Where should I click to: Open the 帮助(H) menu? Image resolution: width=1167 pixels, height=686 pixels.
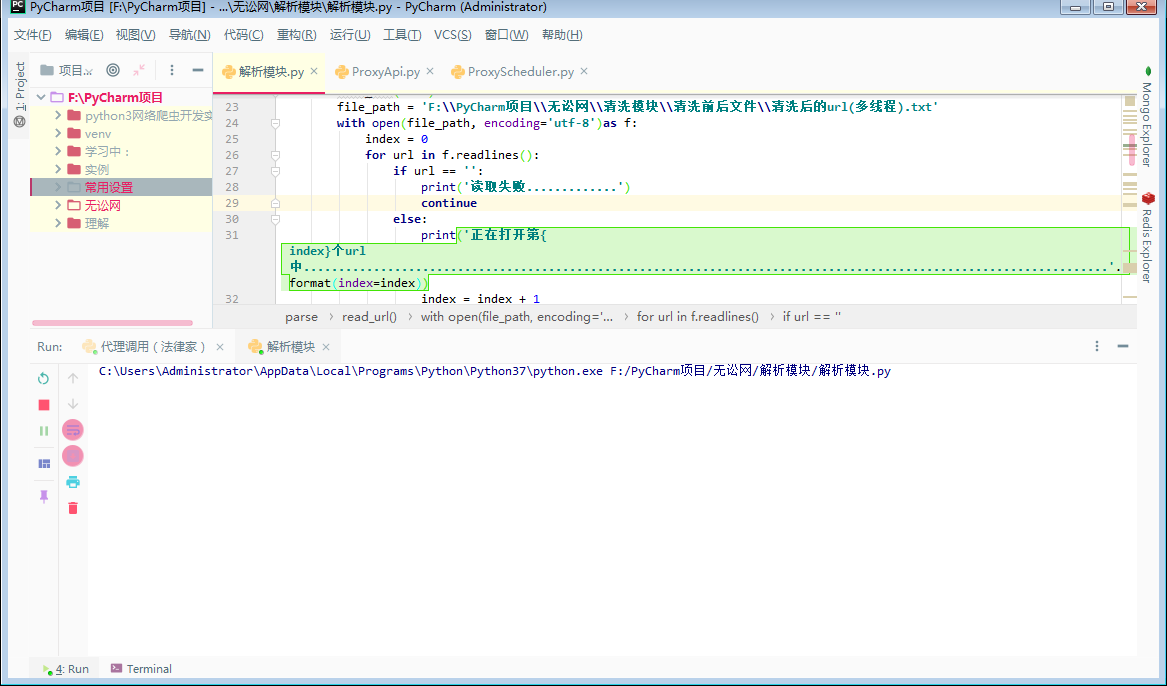562,35
